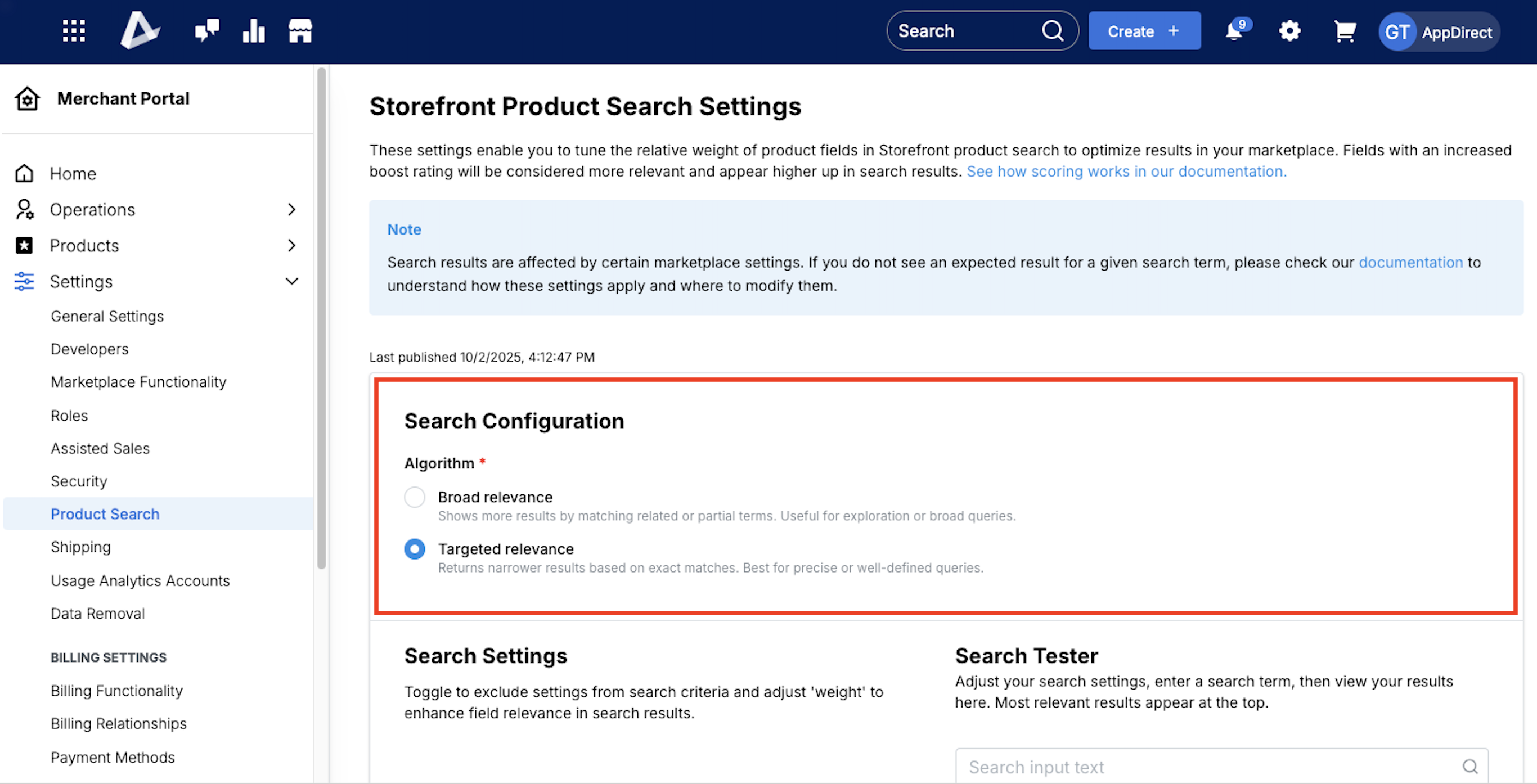Click the Create button
This screenshot has width=1537, height=784.
tap(1144, 31)
